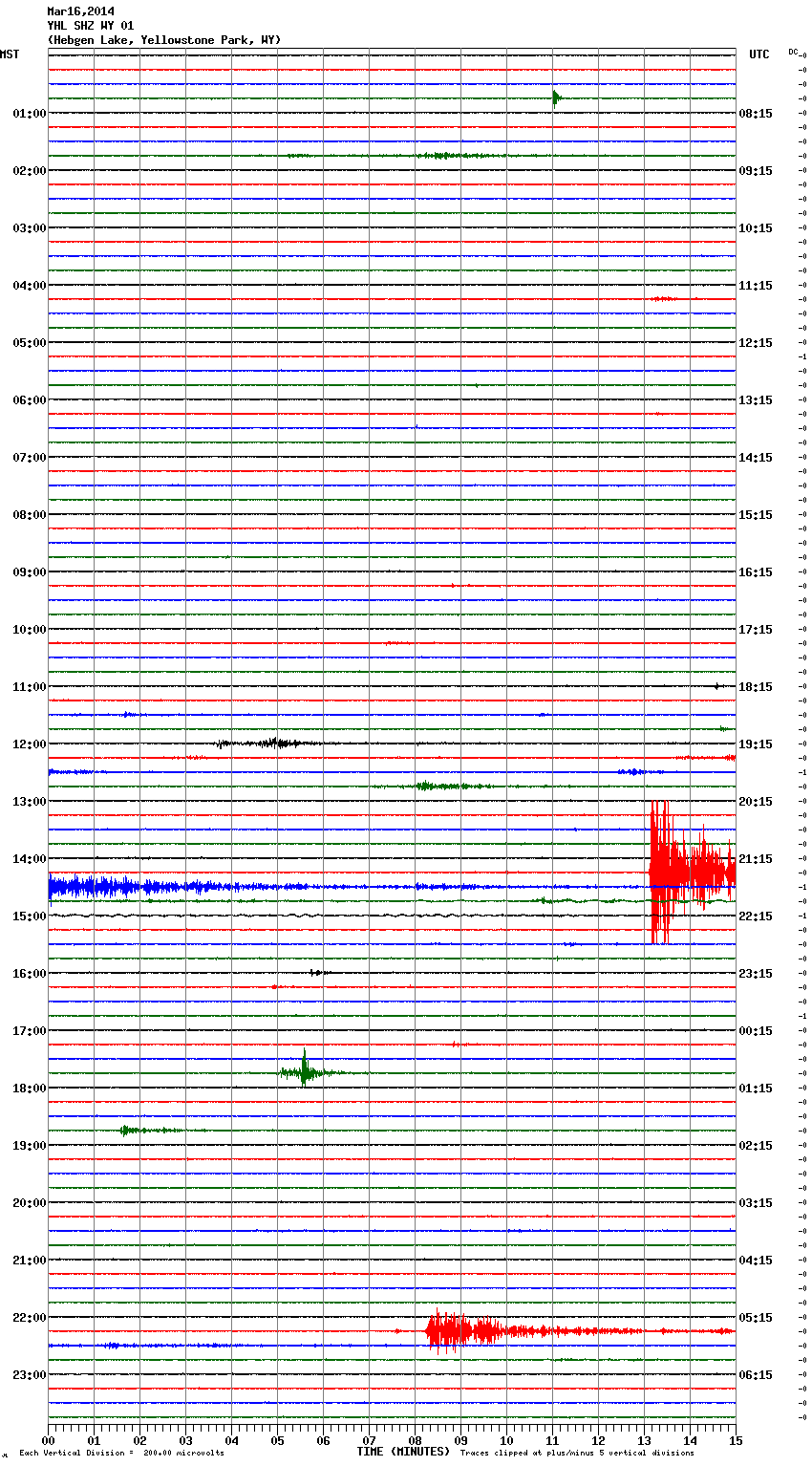Viewport: 812px width, 1466px height.
Task: Select the 08:00 MST time label
Action: pyautogui.click(x=30, y=515)
